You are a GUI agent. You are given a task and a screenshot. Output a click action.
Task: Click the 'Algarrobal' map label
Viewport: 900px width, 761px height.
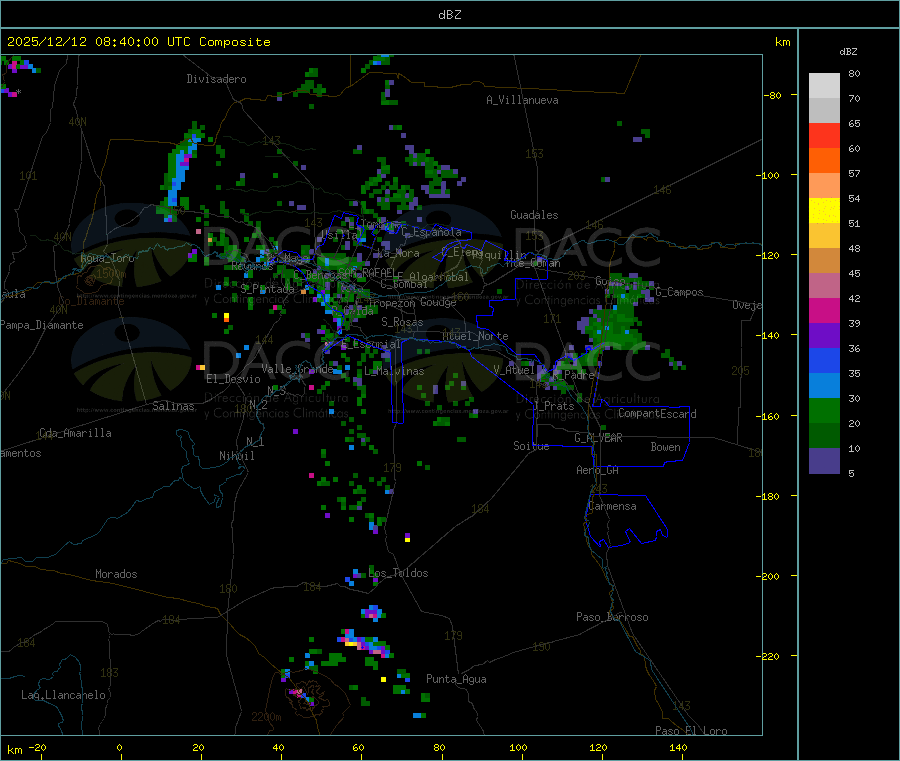pyautogui.click(x=439, y=277)
